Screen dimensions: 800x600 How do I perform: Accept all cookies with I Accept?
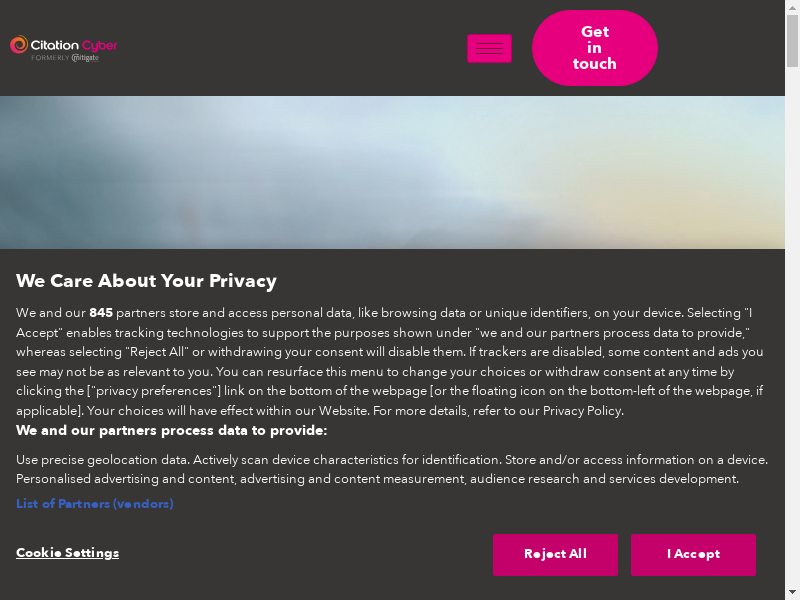coord(693,554)
